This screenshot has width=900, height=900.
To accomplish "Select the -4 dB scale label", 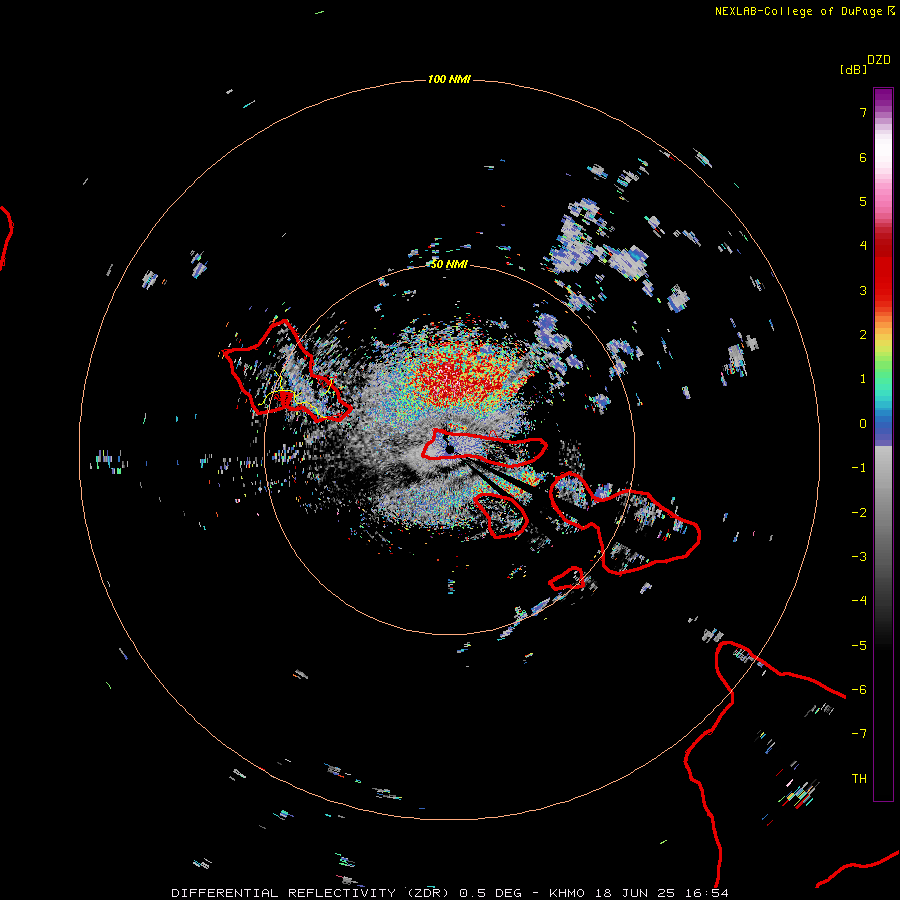I will [x=859, y=601].
